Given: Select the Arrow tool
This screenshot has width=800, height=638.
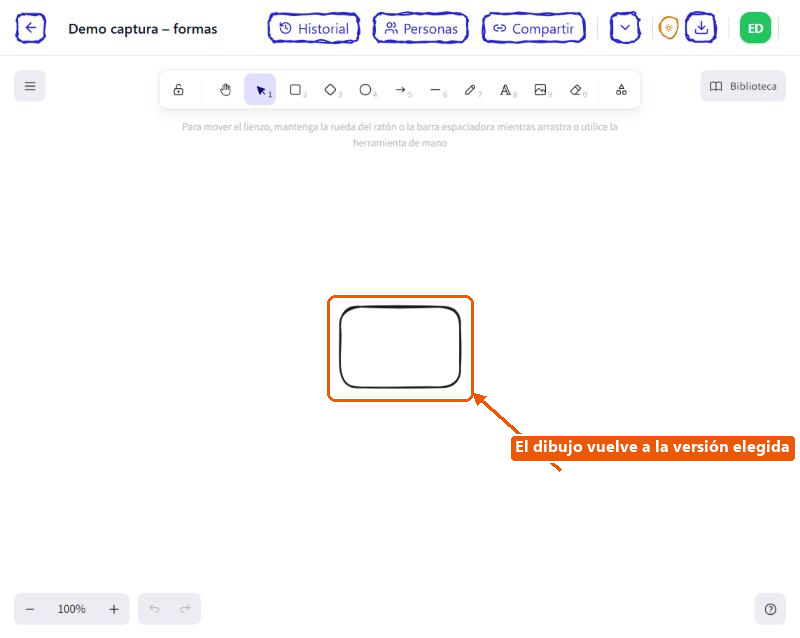Looking at the screenshot, I should coord(401,90).
